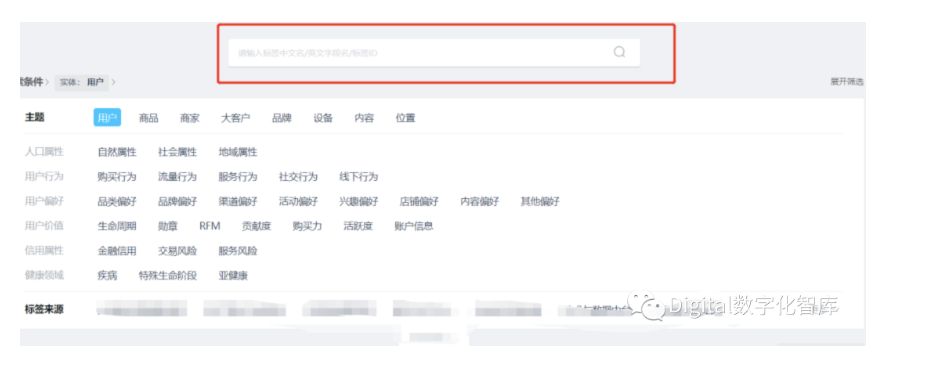Image resolution: width=927 pixels, height=379 pixels.
Task: Click the 用户行为 row label
Action: pyautogui.click(x=44, y=176)
